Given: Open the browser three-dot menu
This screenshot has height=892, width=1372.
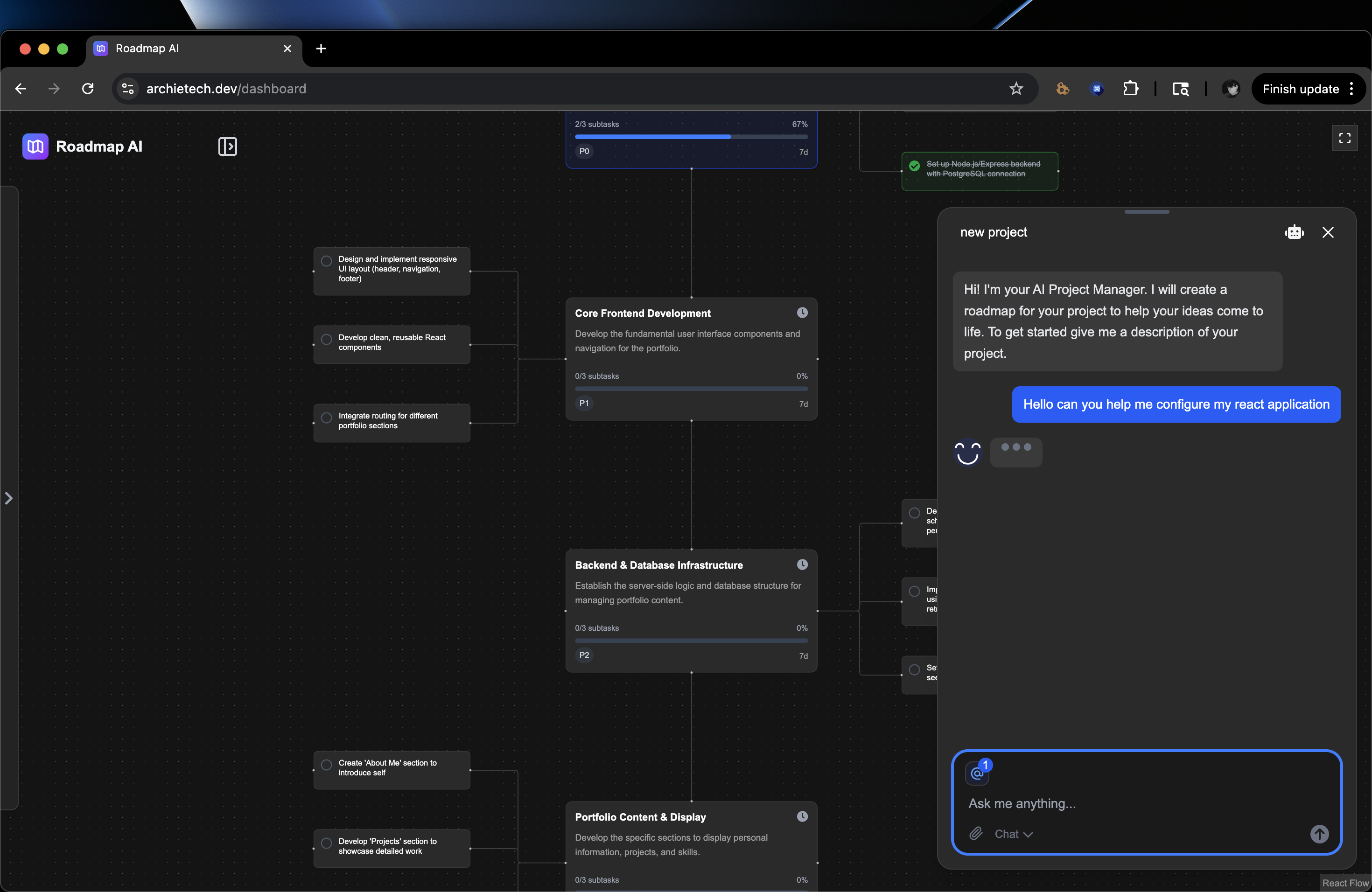Looking at the screenshot, I should [x=1351, y=89].
